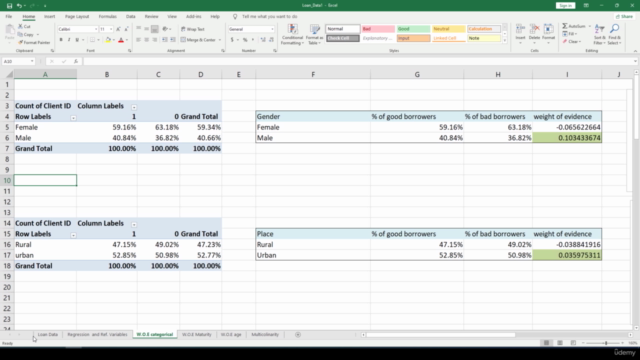This screenshot has height=360, width=640.
Task: Apply the Good cell style
Action: tap(413, 29)
